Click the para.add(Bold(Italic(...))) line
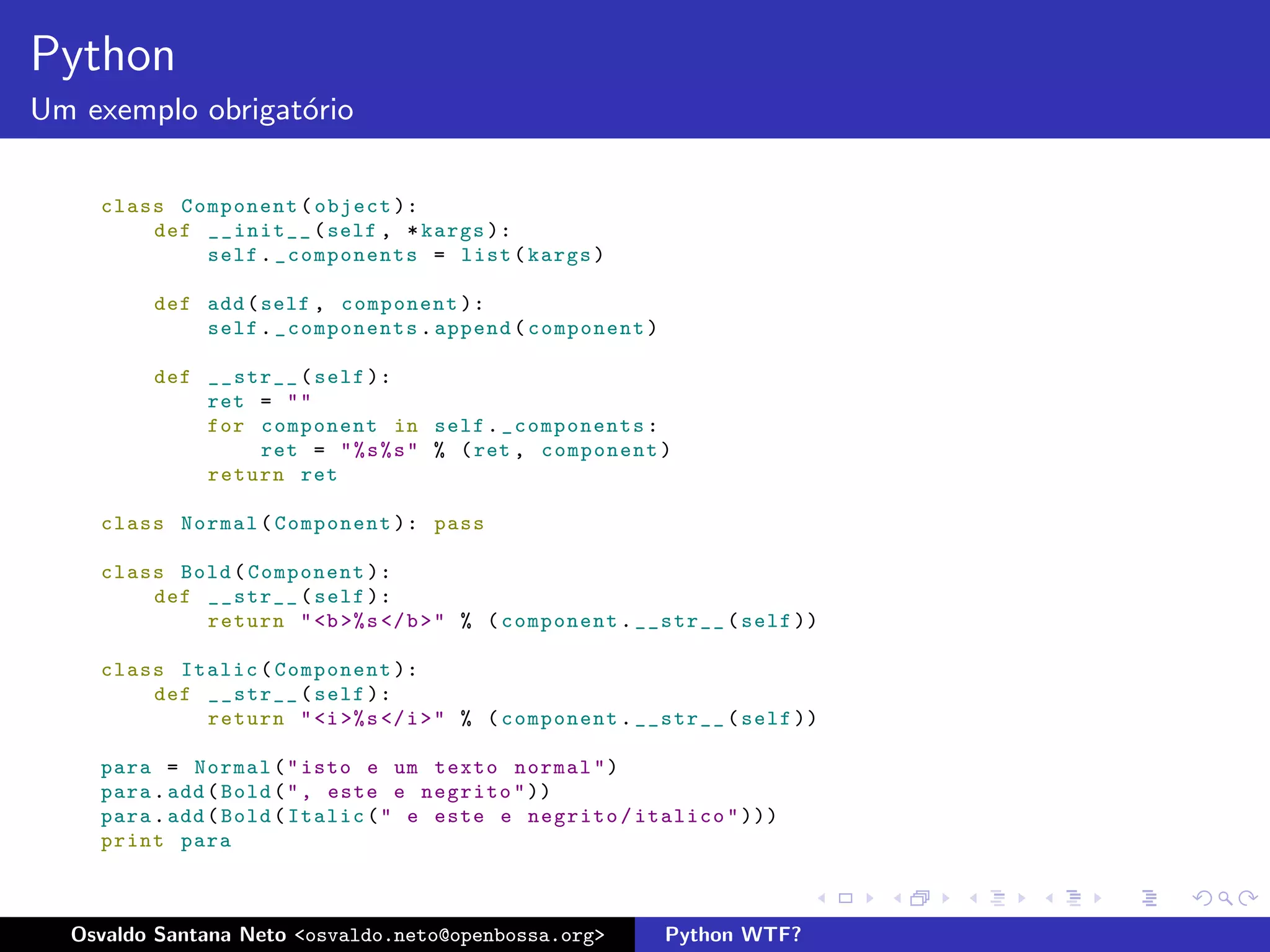This screenshot has height=952, width=1270. (439, 816)
